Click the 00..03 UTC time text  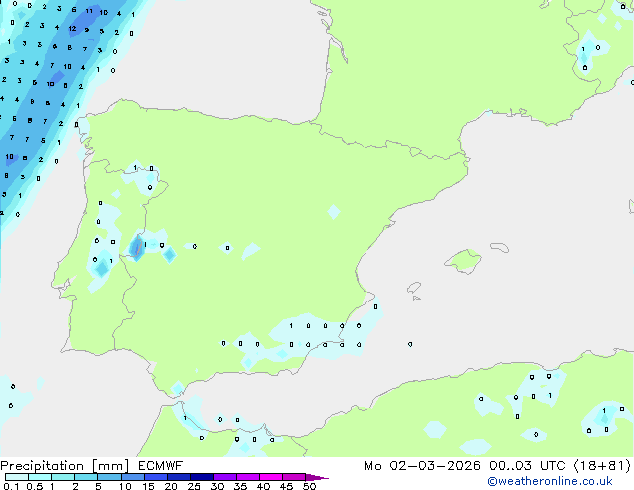527,466
